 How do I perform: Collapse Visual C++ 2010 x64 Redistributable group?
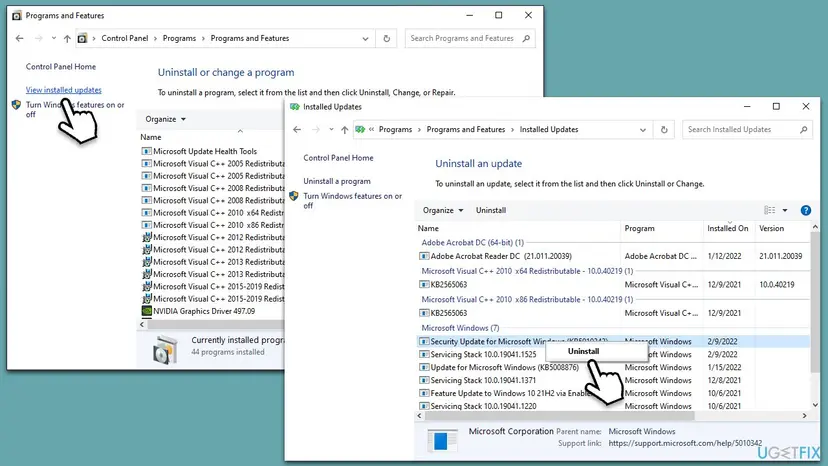click(x=527, y=271)
